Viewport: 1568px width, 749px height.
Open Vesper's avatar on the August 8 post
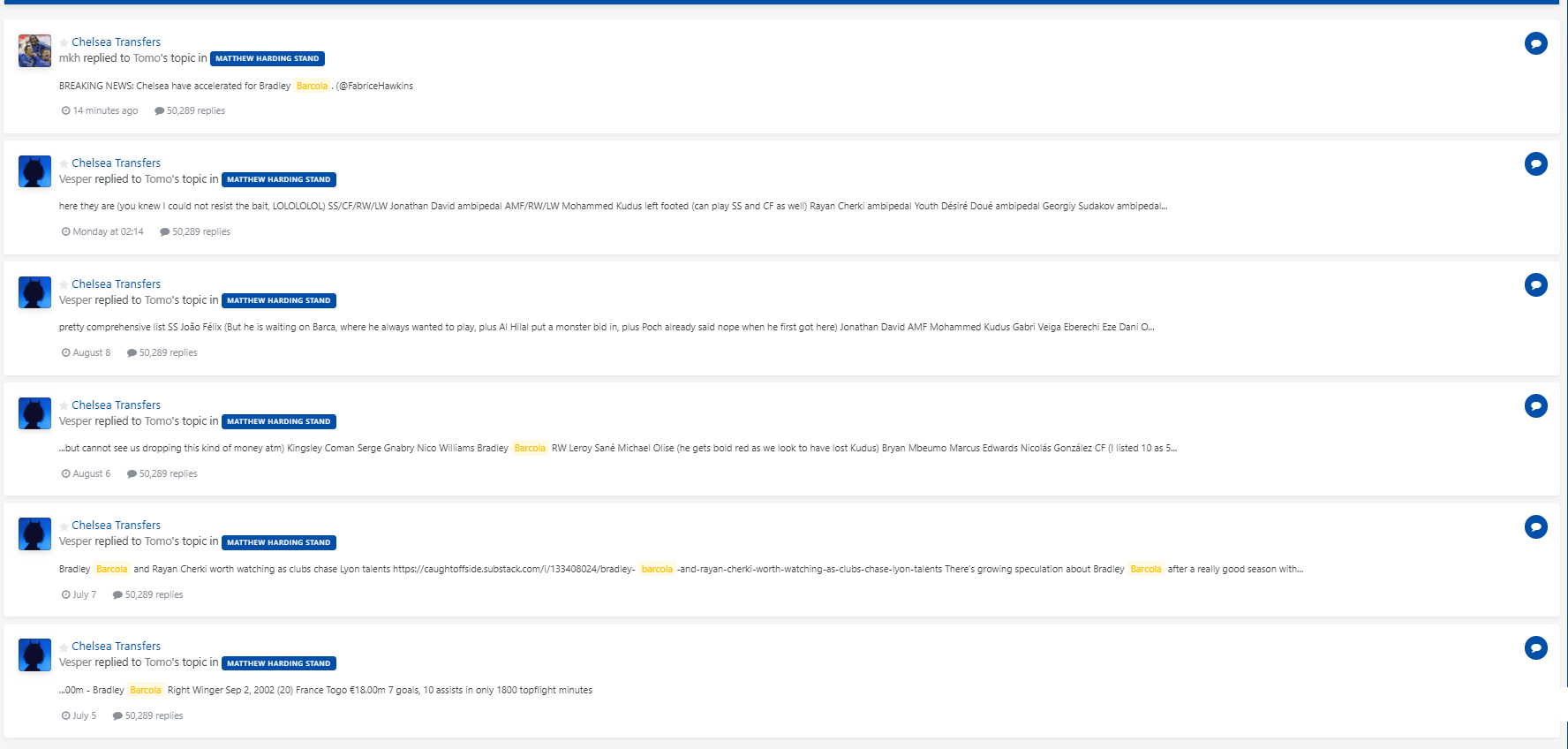coord(34,292)
